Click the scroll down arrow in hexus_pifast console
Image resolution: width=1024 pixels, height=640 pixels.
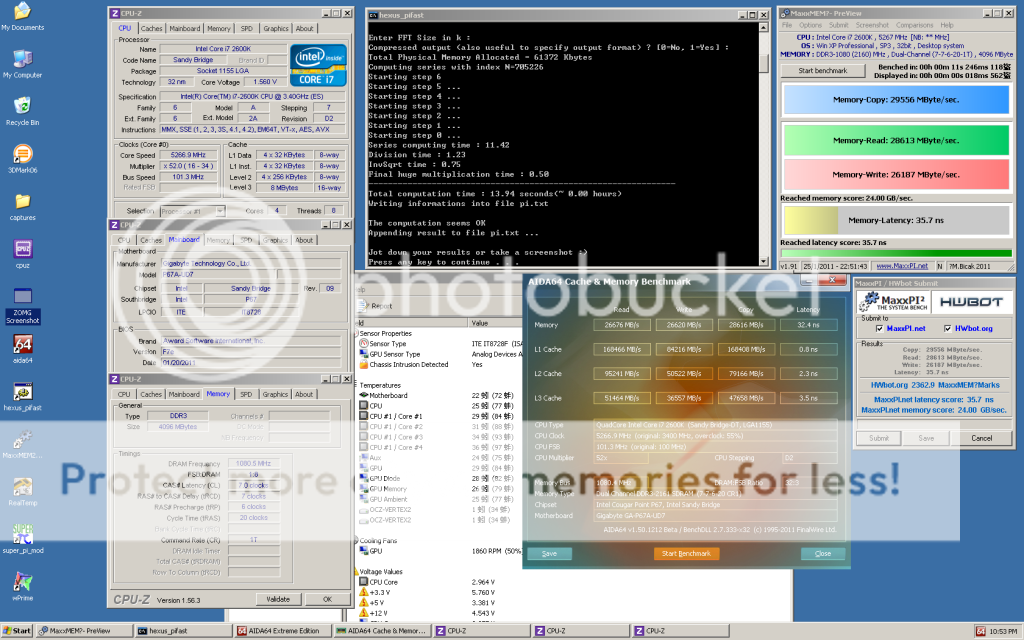(x=763, y=261)
